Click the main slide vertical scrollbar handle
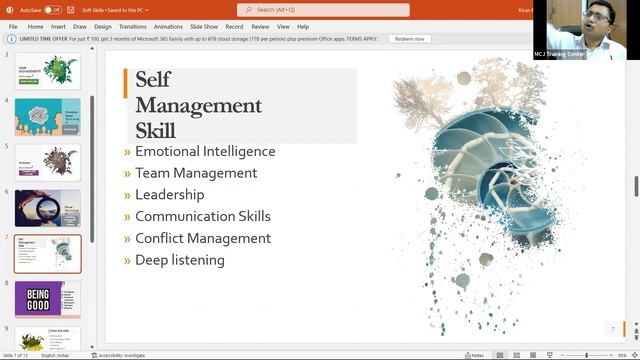 click(x=636, y=186)
